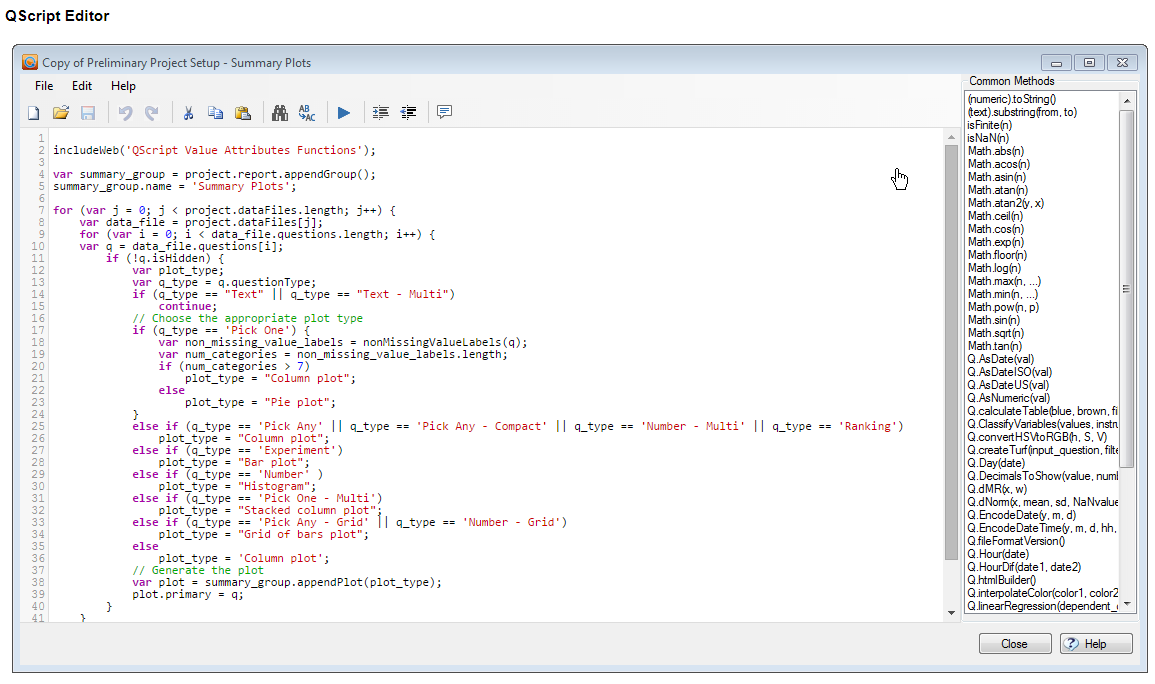The height and width of the screenshot is (684, 1155).
Task: Close window with title bar X
Action: (1123, 63)
